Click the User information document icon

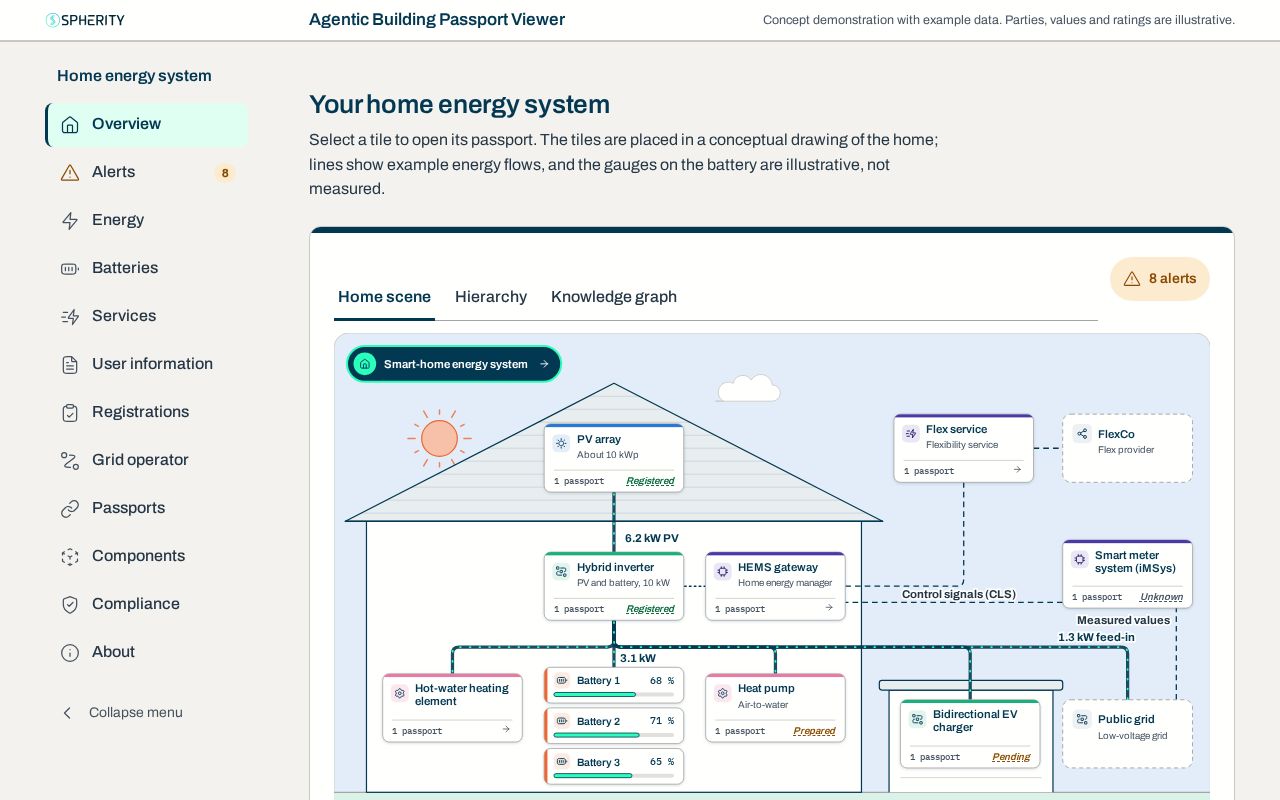(x=70, y=365)
